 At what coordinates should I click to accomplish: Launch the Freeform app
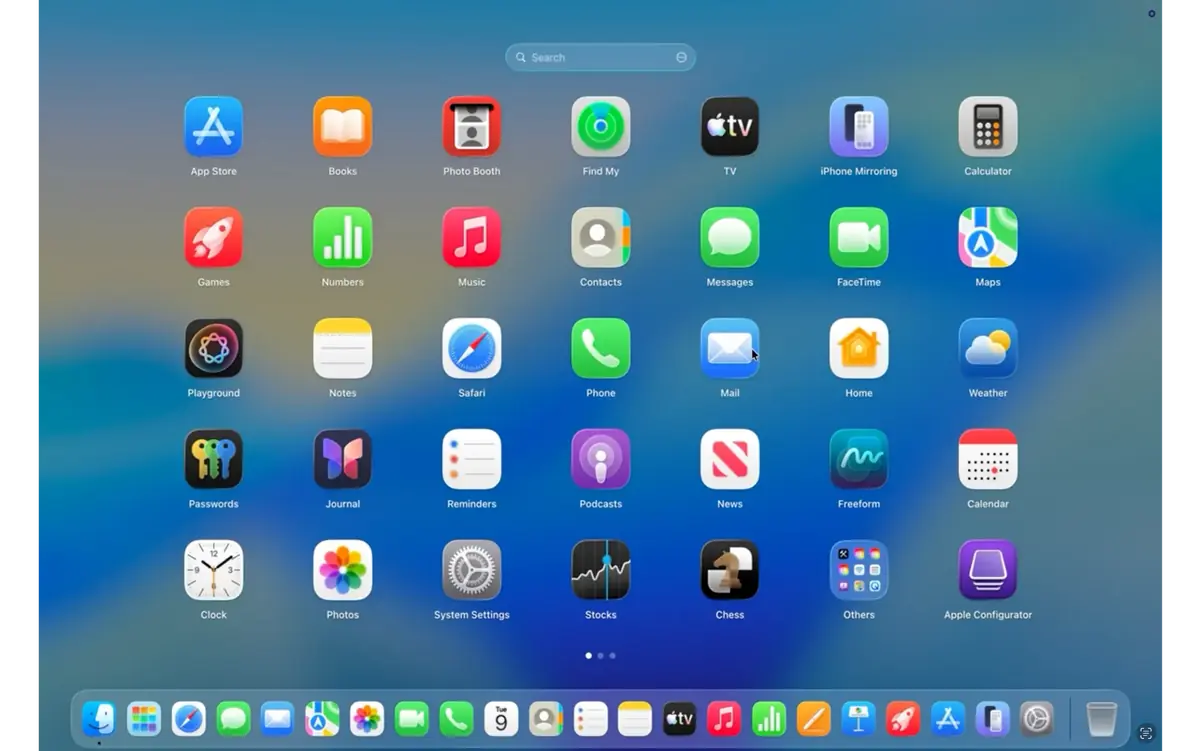click(x=858, y=460)
